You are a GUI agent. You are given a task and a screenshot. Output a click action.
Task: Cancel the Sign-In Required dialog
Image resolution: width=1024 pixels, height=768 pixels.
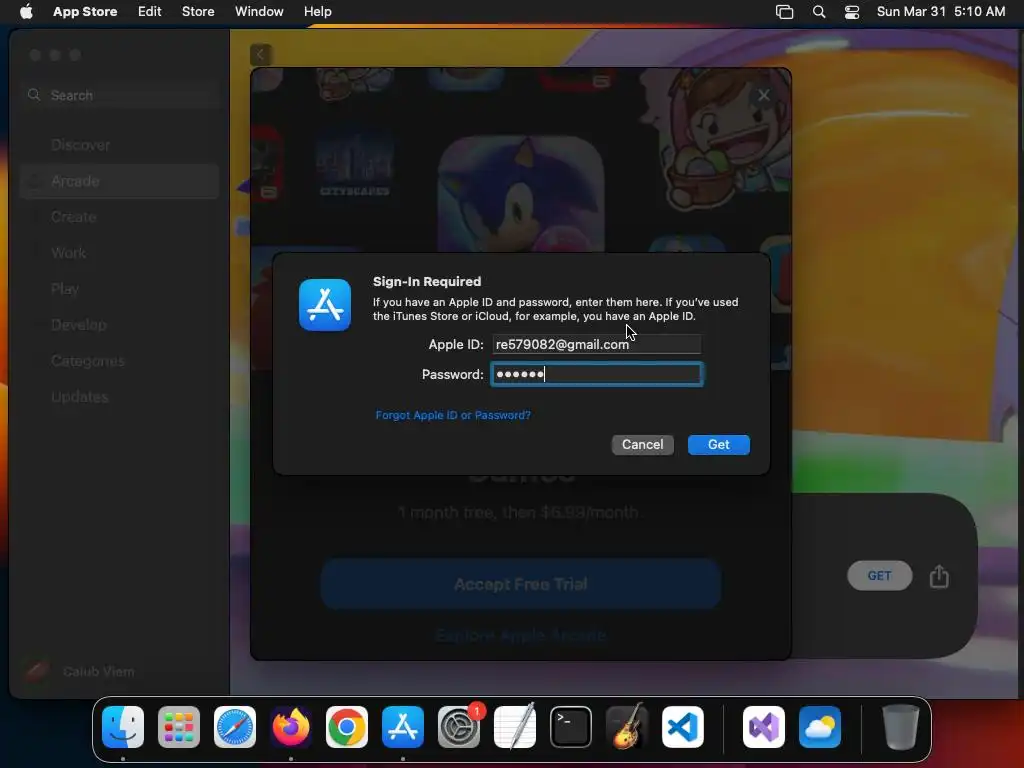tap(643, 445)
